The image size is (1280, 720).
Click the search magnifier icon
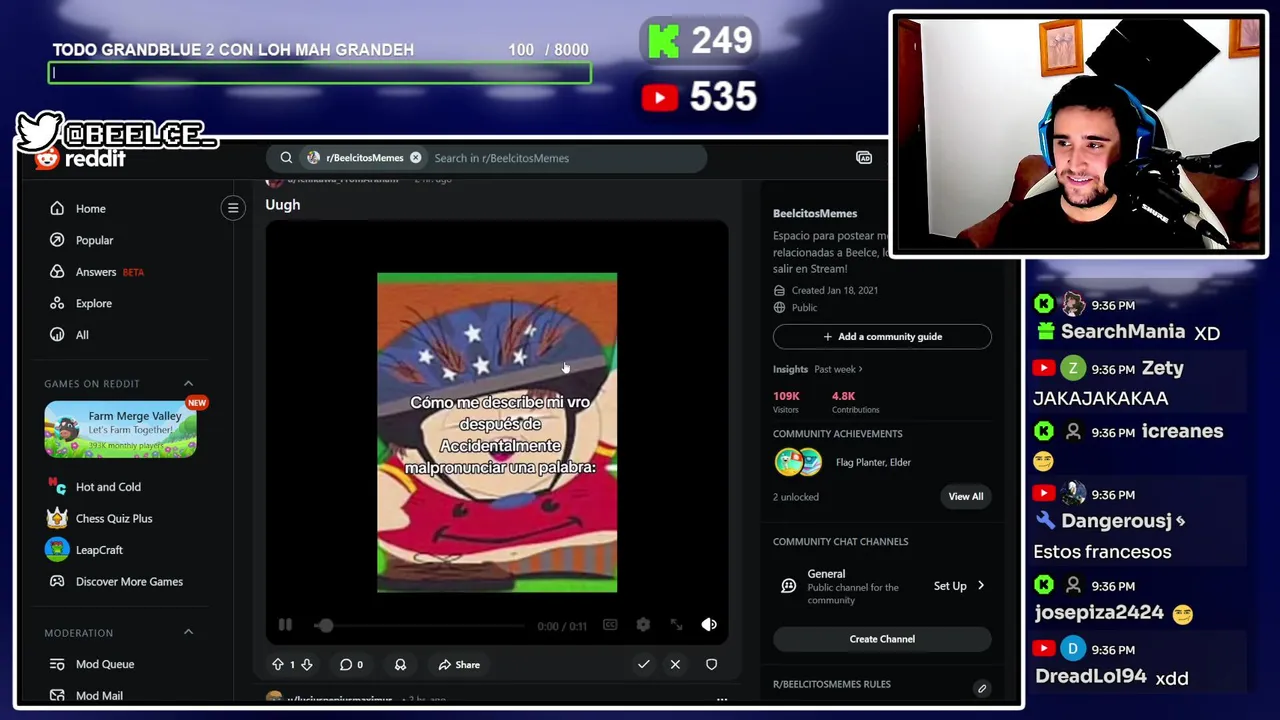click(286, 158)
